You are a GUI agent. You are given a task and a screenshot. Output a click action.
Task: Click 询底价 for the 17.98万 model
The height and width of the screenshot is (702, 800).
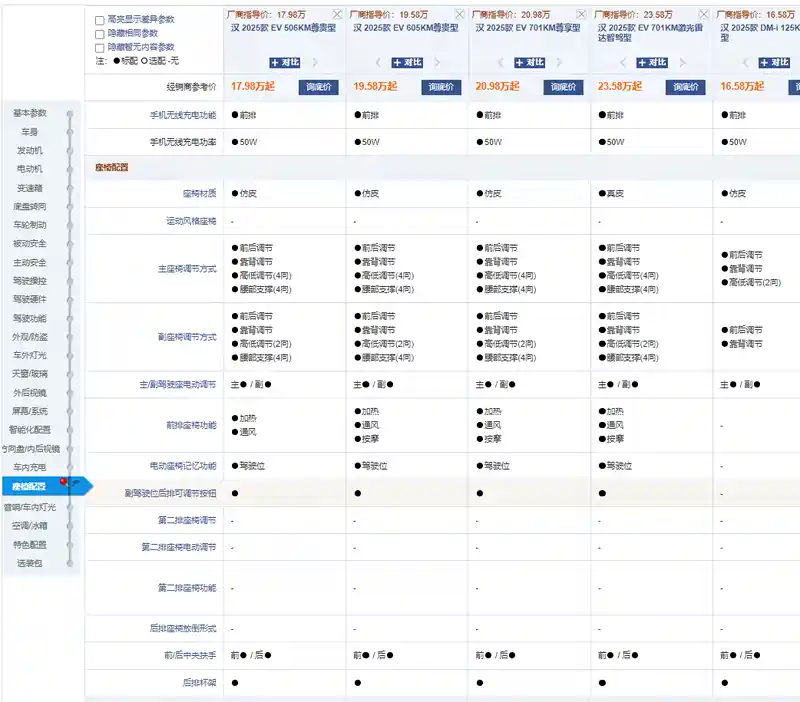[x=318, y=87]
